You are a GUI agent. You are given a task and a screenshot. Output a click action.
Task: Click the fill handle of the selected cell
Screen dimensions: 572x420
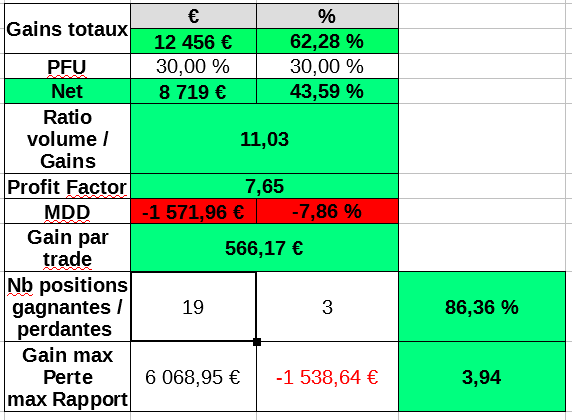point(257,342)
